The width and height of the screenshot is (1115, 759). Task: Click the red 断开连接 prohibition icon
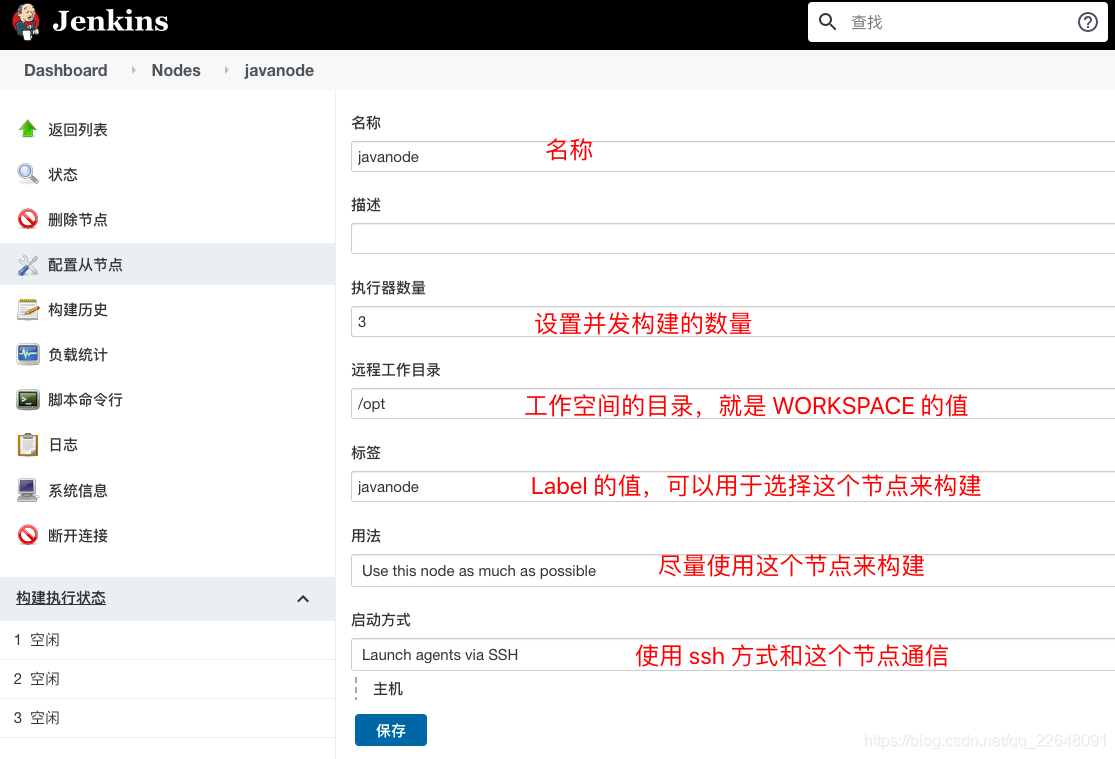coord(28,535)
